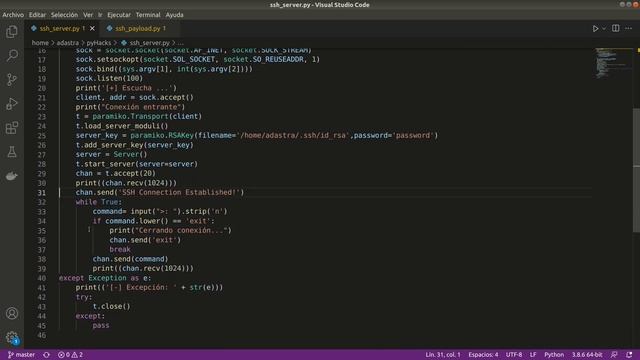Open the Accounts menu icon

(12, 313)
